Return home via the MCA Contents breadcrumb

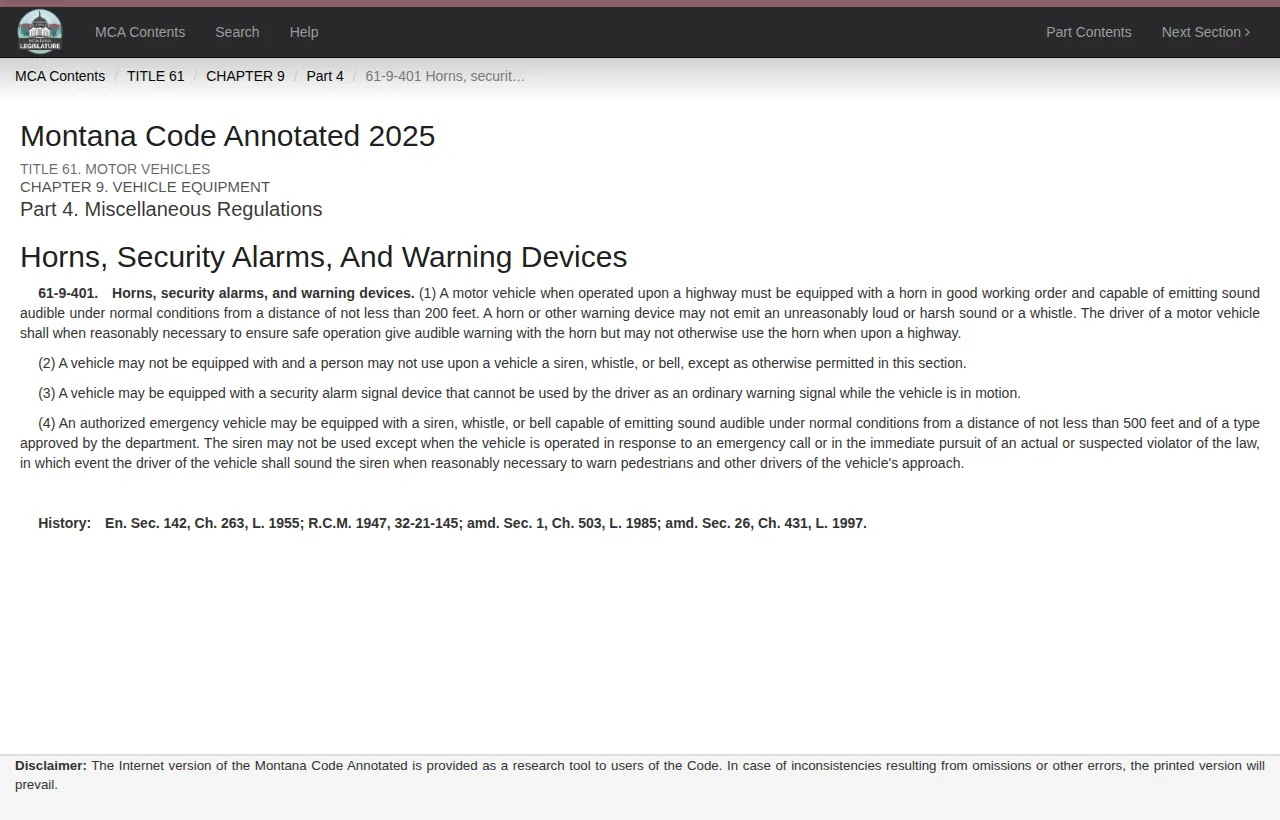tap(59, 76)
